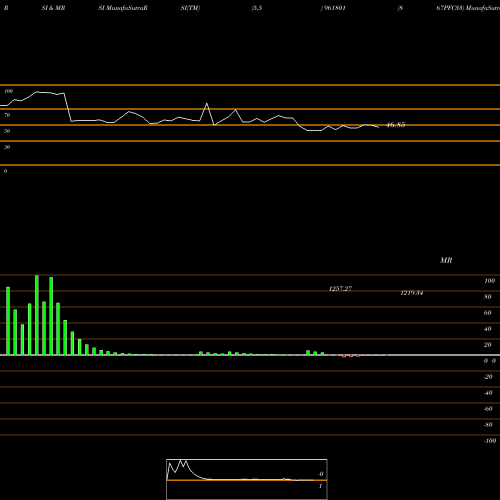Click the RSI axis label 100
This screenshot has height=500, width=500.
coord(9,91)
